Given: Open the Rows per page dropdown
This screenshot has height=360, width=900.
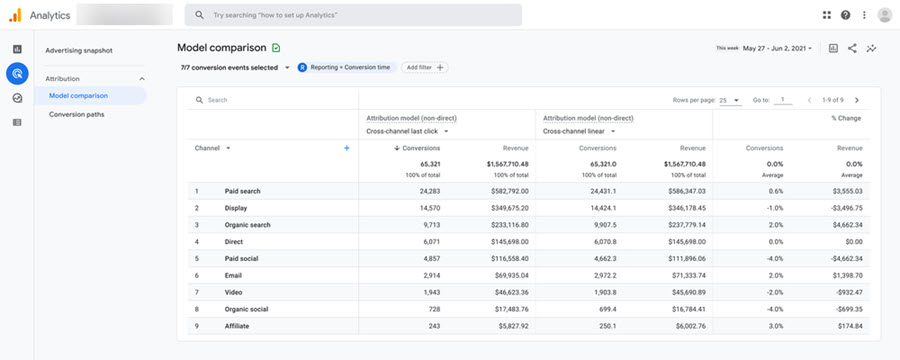Looking at the screenshot, I should [x=730, y=100].
